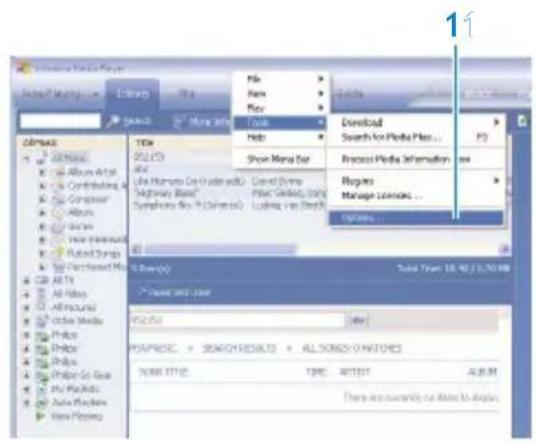Open the Play submenu
Screen dimensions: 537x443
pyautogui.click(x=280, y=108)
